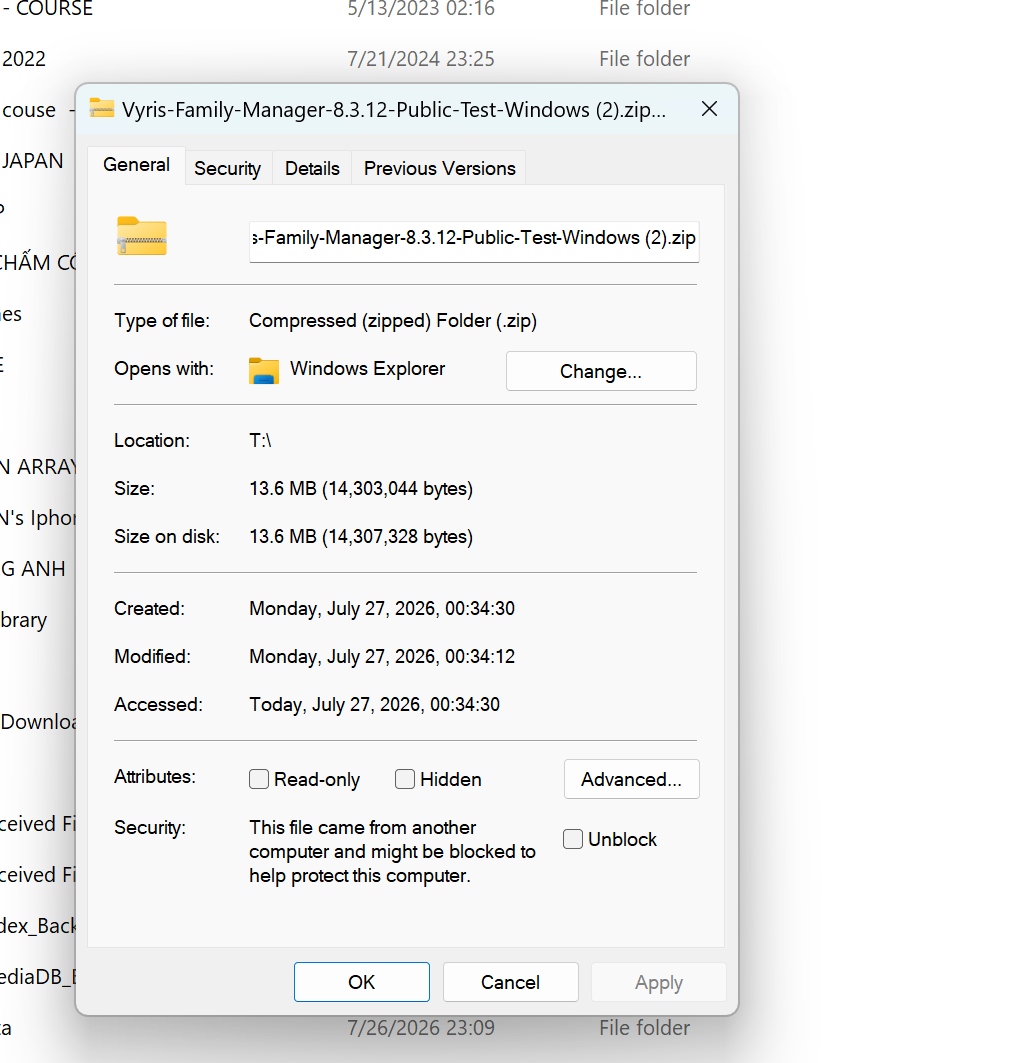
Task: Confirm with the OK button
Action: click(362, 982)
